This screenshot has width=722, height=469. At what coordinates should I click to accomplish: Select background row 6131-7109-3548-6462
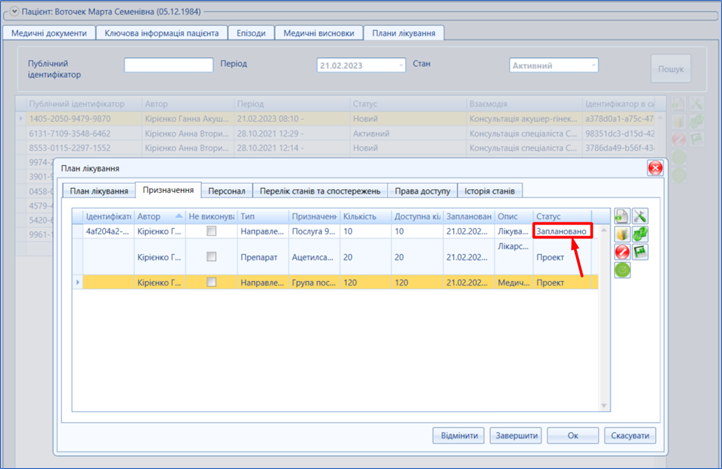[341, 133]
